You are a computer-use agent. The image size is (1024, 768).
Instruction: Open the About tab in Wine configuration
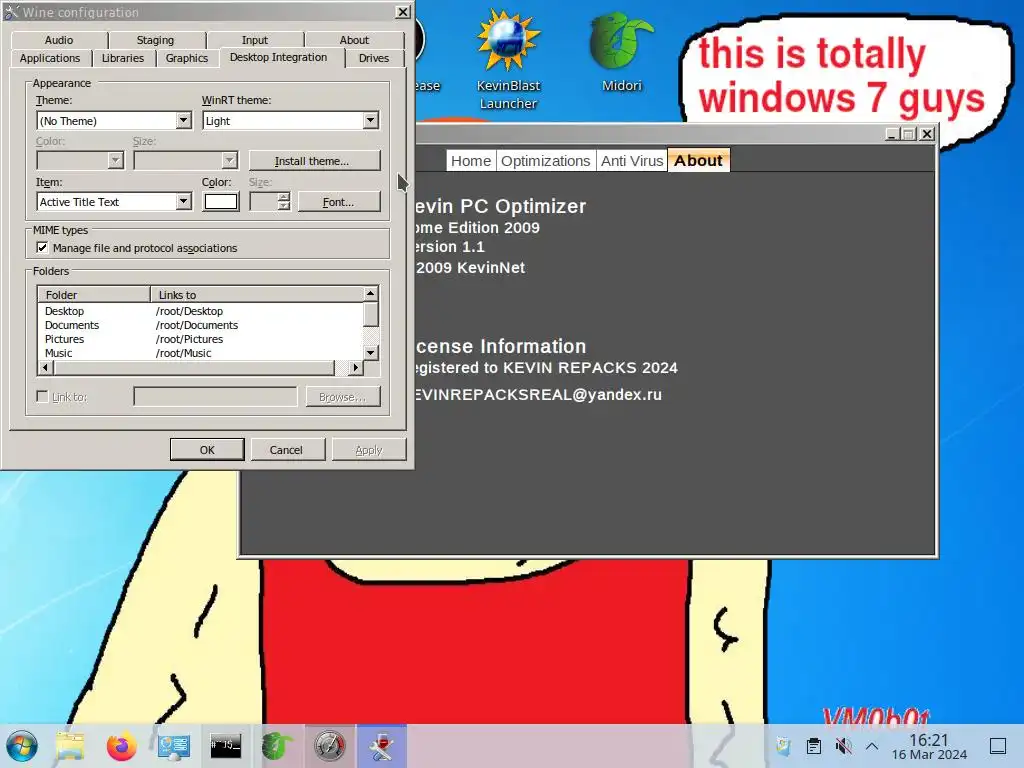354,40
